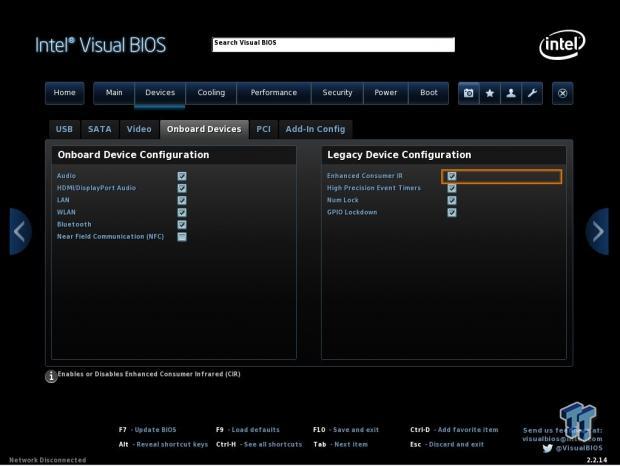Open favorites via the star icon

pyautogui.click(x=490, y=93)
